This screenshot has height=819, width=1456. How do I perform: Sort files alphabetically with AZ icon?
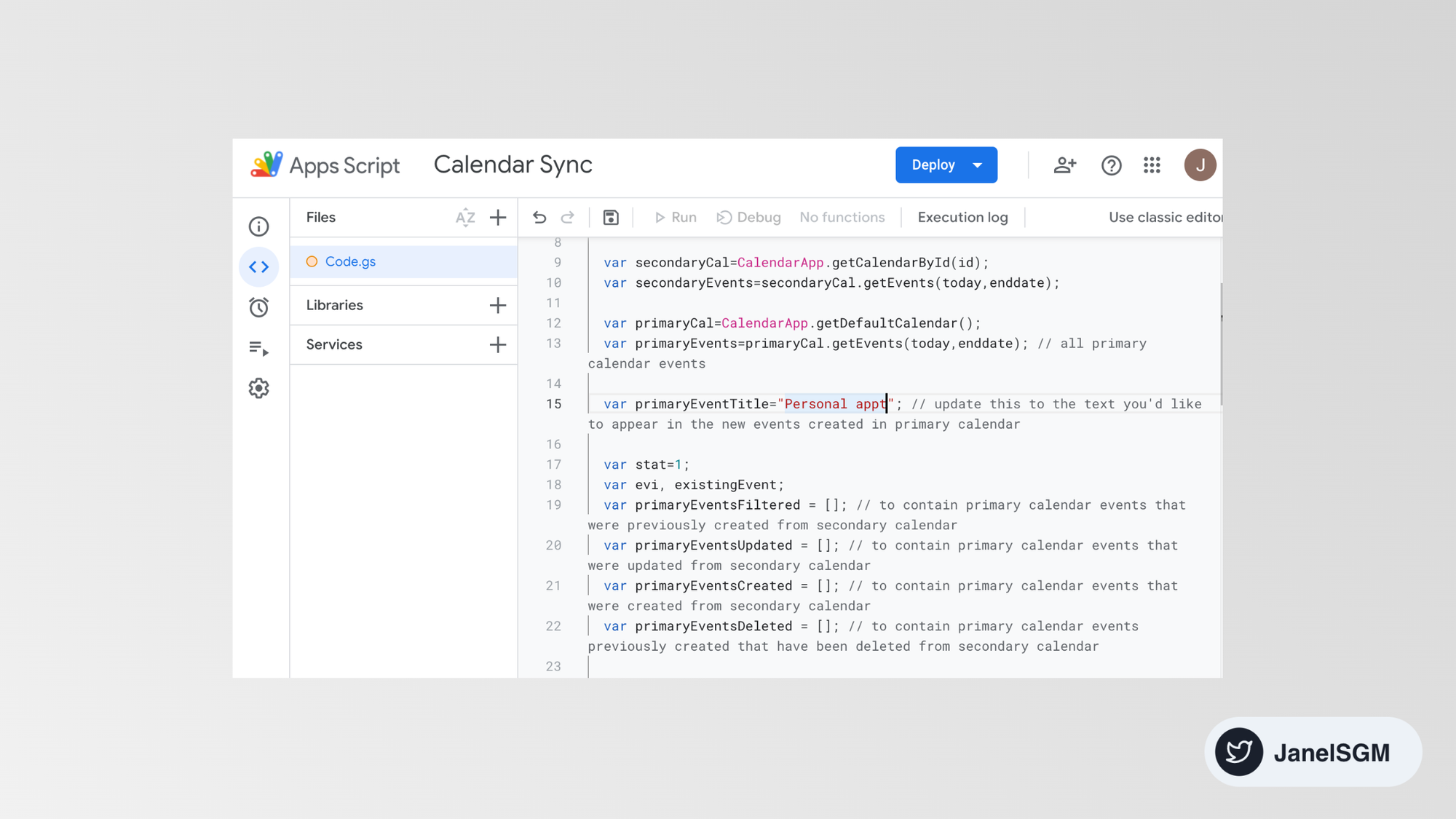click(x=465, y=218)
